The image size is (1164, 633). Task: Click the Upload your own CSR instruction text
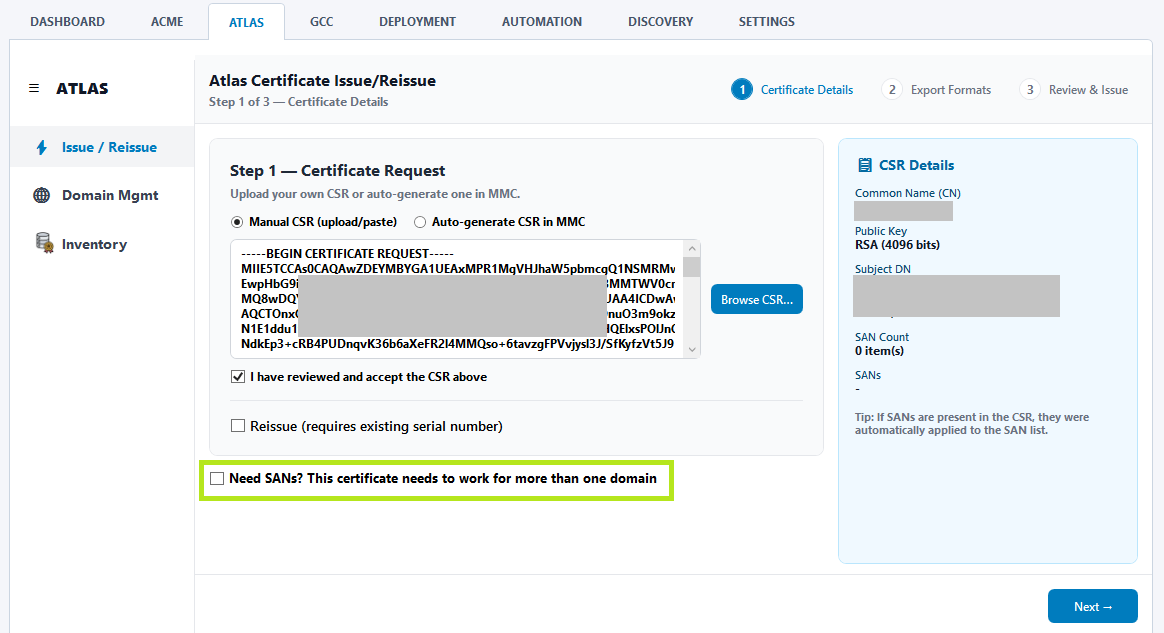[x=375, y=194]
